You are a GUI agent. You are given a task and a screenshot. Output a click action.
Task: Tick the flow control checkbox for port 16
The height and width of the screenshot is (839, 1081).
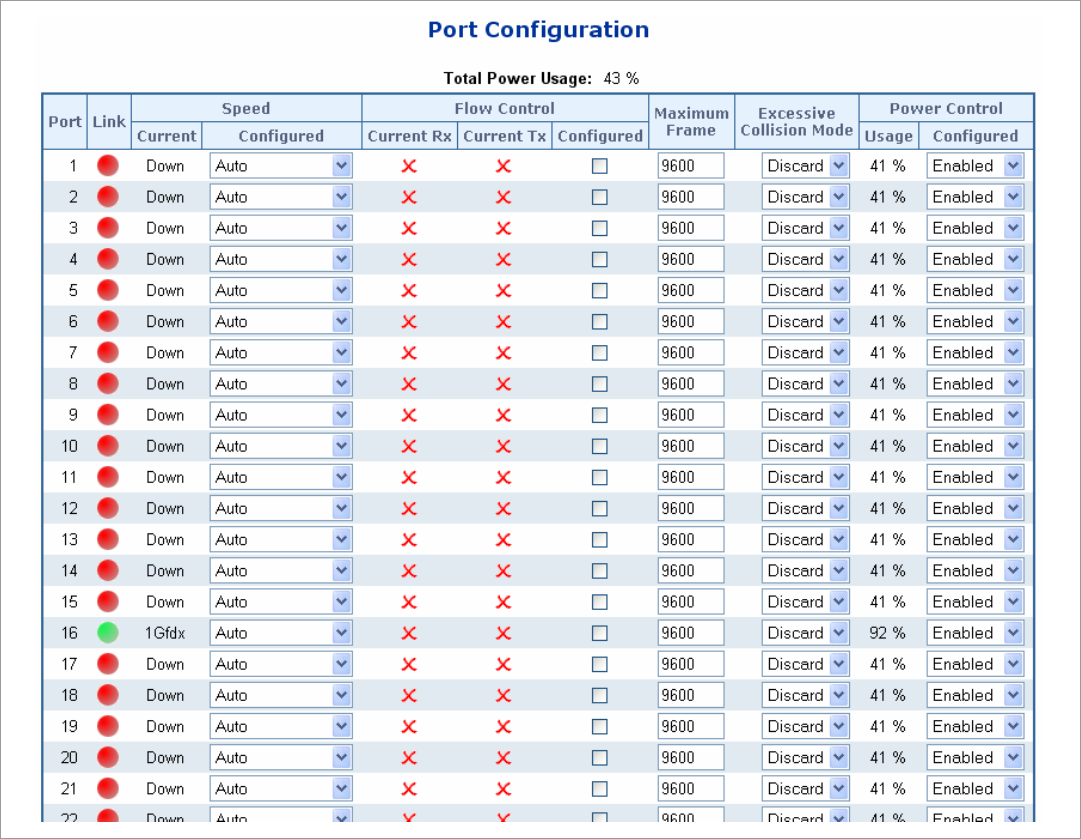click(x=599, y=633)
